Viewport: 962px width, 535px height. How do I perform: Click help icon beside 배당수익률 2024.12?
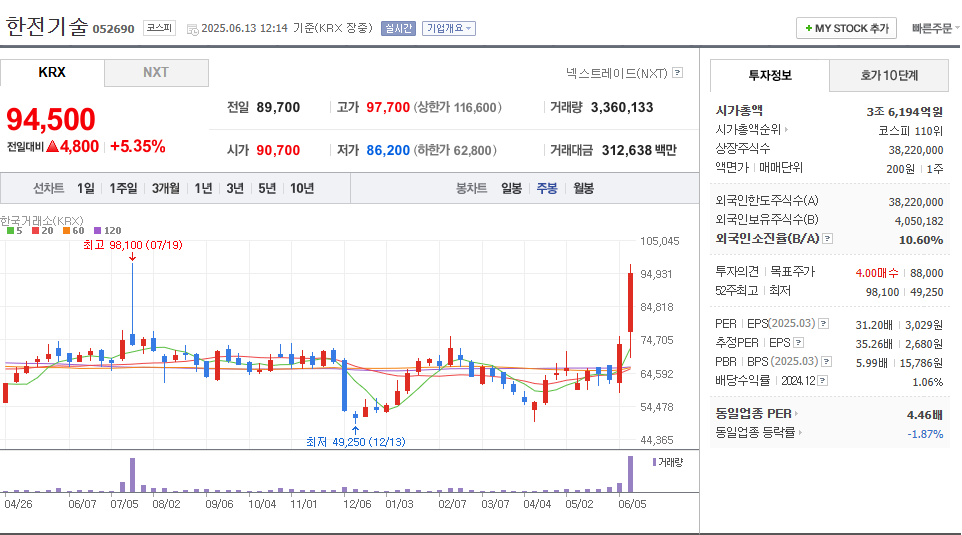click(x=823, y=380)
